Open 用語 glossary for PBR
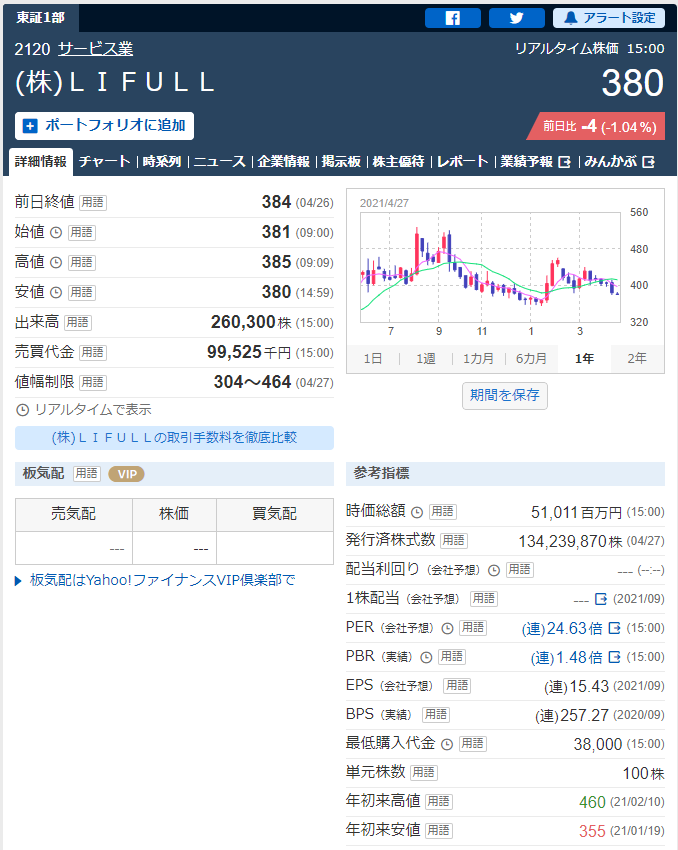The height and width of the screenshot is (850, 678). [x=452, y=657]
